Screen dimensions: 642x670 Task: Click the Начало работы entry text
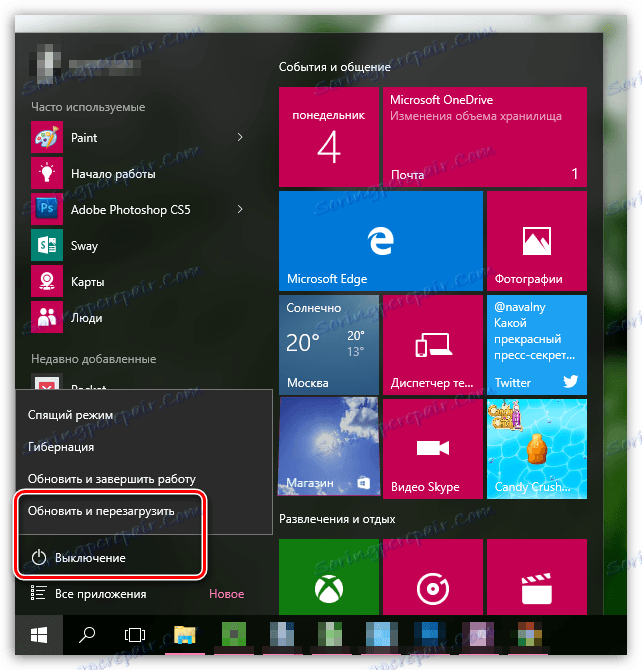[x=113, y=174]
